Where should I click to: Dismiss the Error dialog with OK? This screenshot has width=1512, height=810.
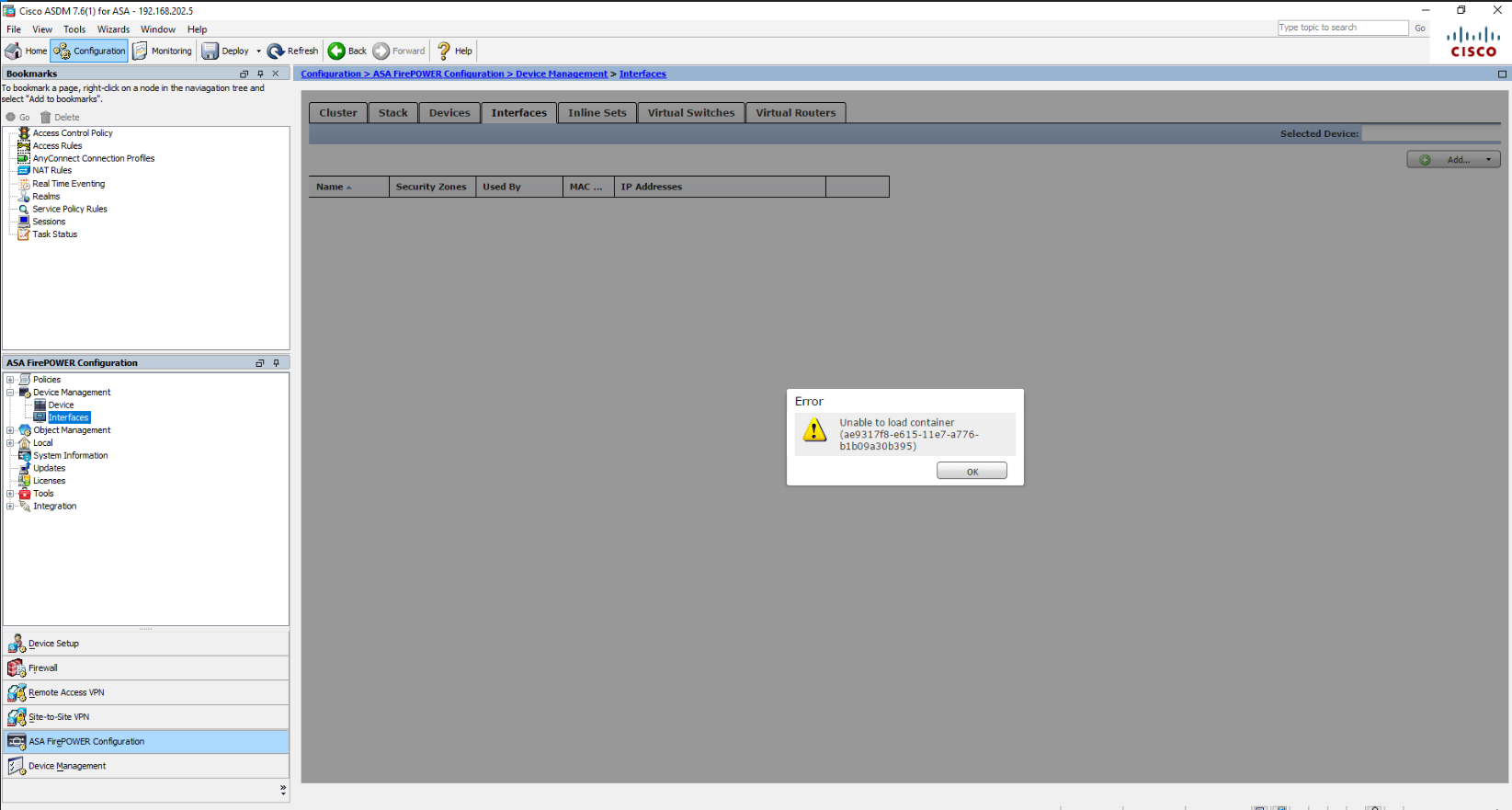[x=972, y=472]
